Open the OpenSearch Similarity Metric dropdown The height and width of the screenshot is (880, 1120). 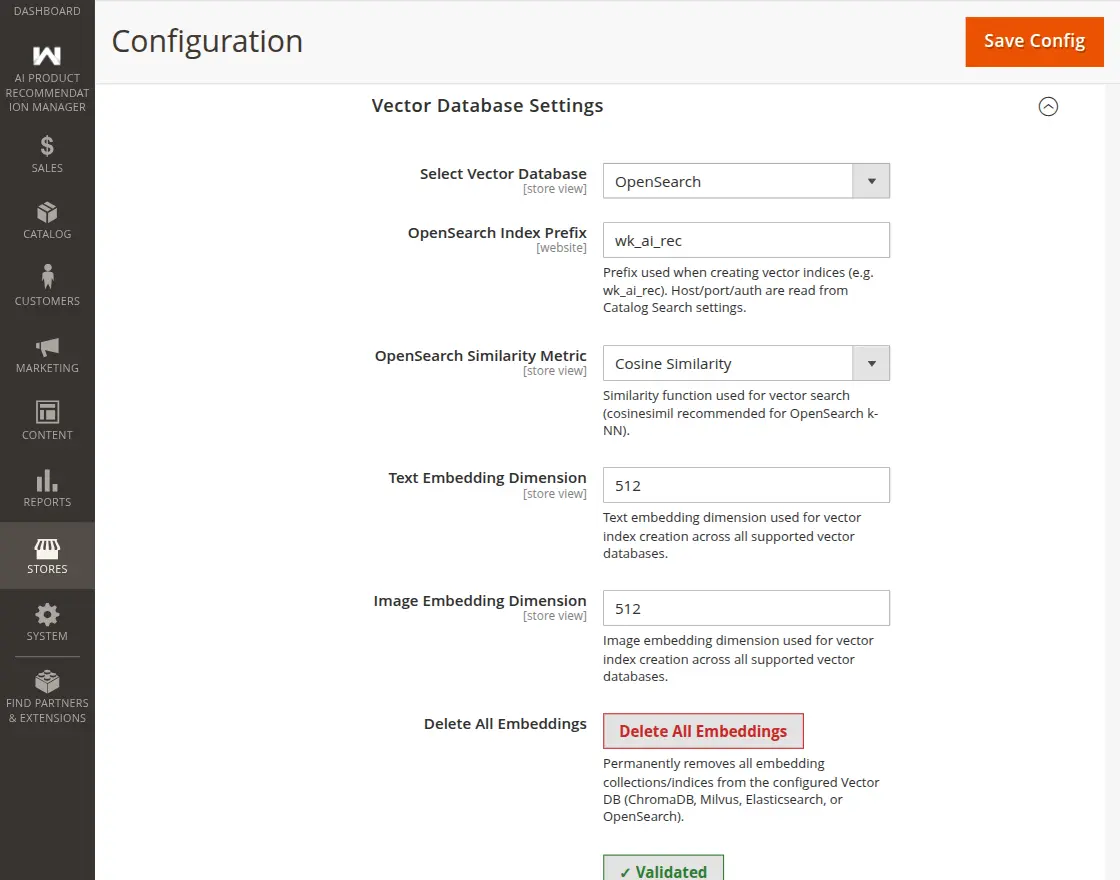click(746, 363)
